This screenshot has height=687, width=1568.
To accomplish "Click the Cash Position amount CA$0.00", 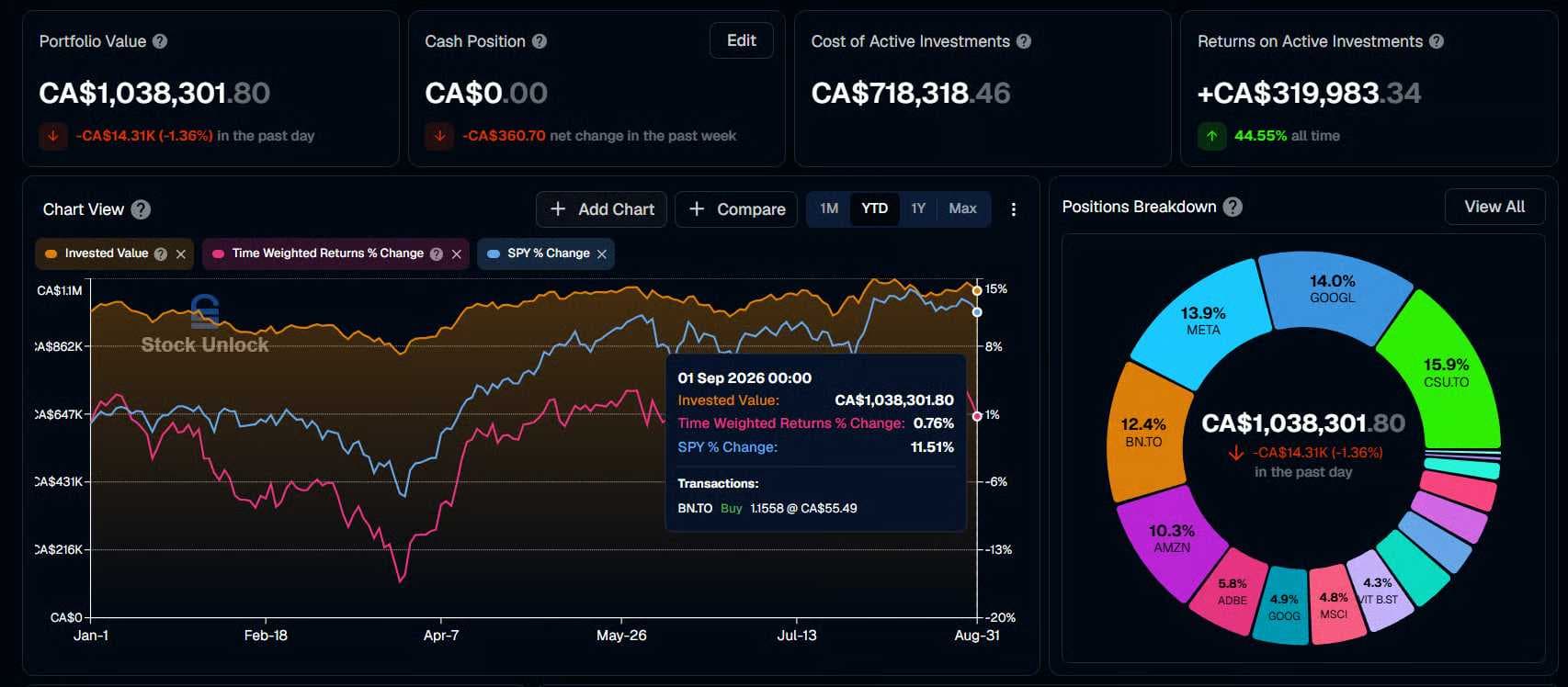I will click(x=486, y=93).
